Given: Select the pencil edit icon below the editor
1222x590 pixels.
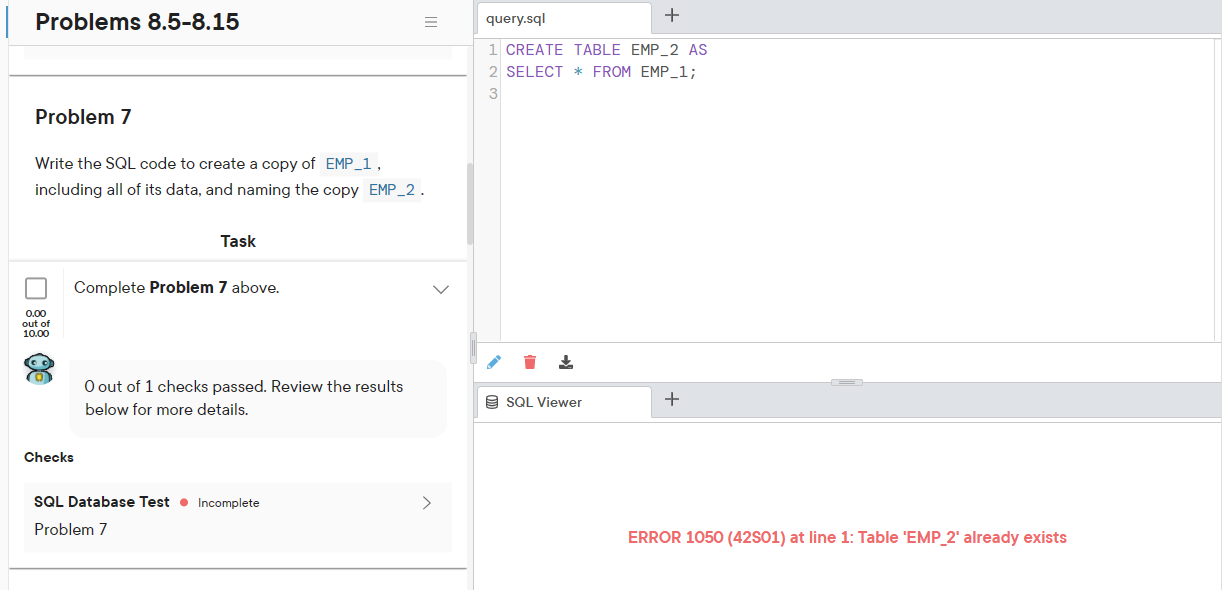Looking at the screenshot, I should point(493,362).
